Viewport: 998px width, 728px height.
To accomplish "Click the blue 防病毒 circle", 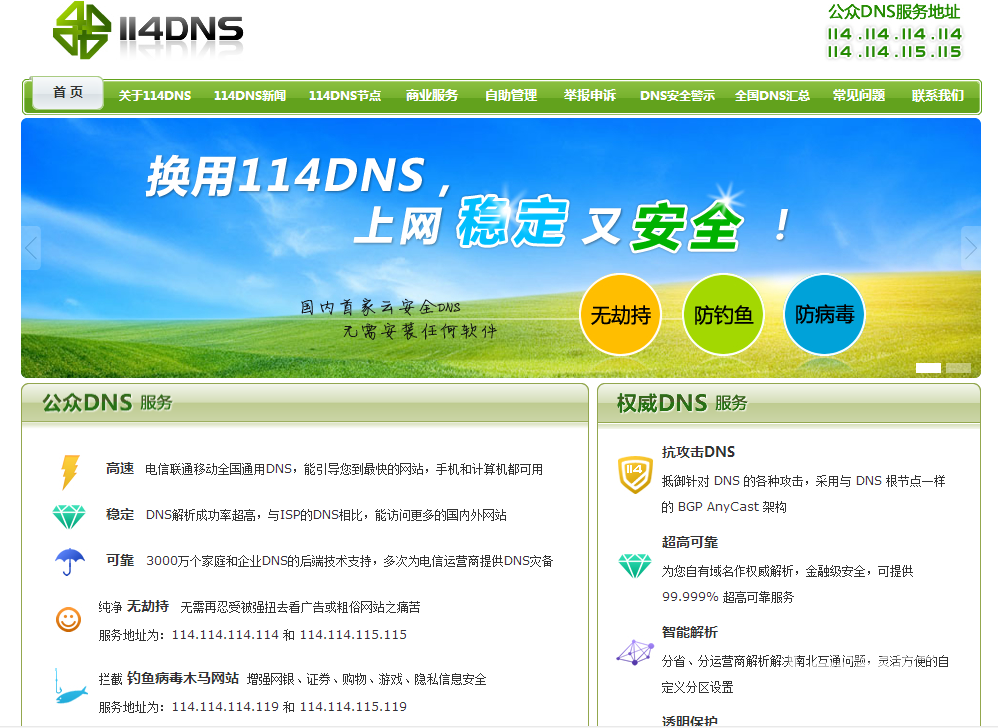I will coord(825,314).
